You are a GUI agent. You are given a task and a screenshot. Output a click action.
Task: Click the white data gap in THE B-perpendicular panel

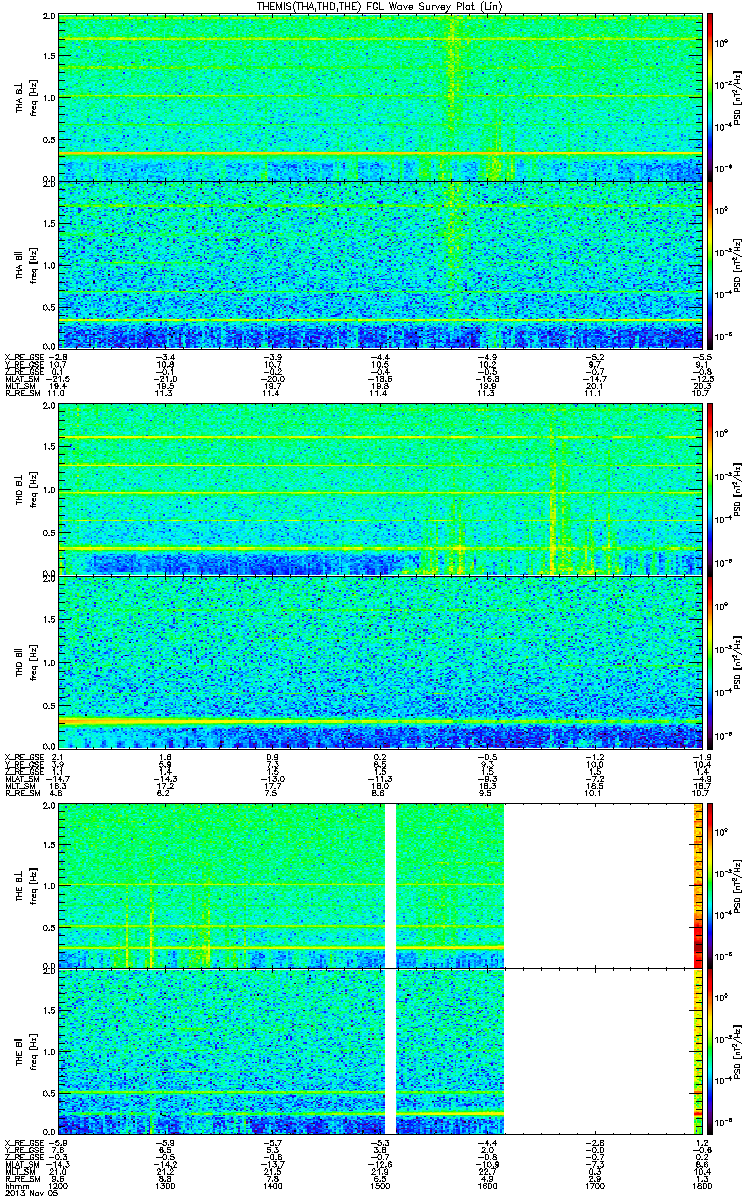tap(391, 885)
